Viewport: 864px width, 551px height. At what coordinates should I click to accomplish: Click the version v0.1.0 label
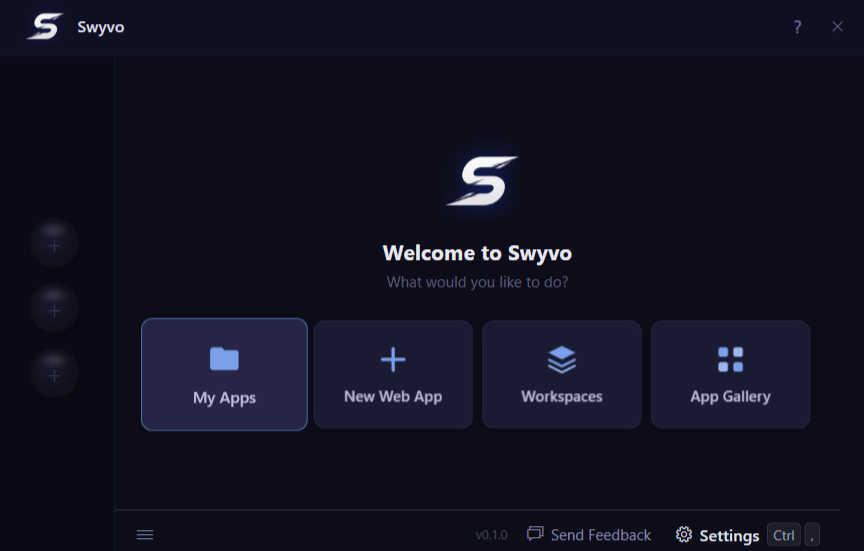(492, 535)
